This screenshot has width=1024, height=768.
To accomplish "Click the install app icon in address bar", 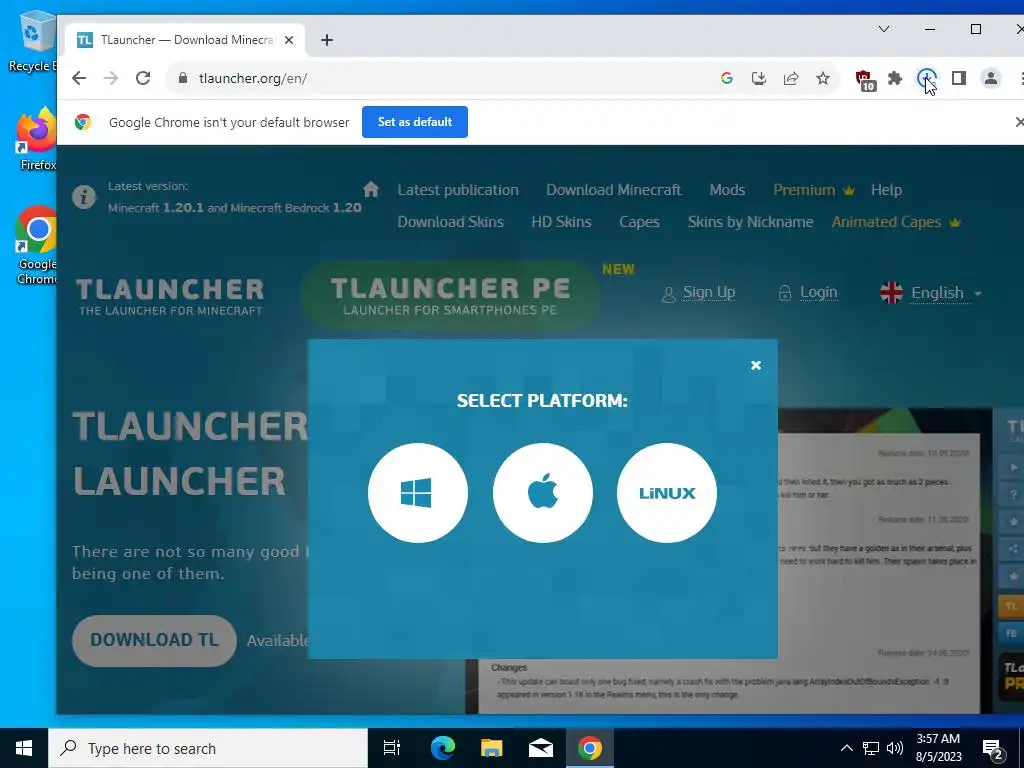I will tap(759, 78).
